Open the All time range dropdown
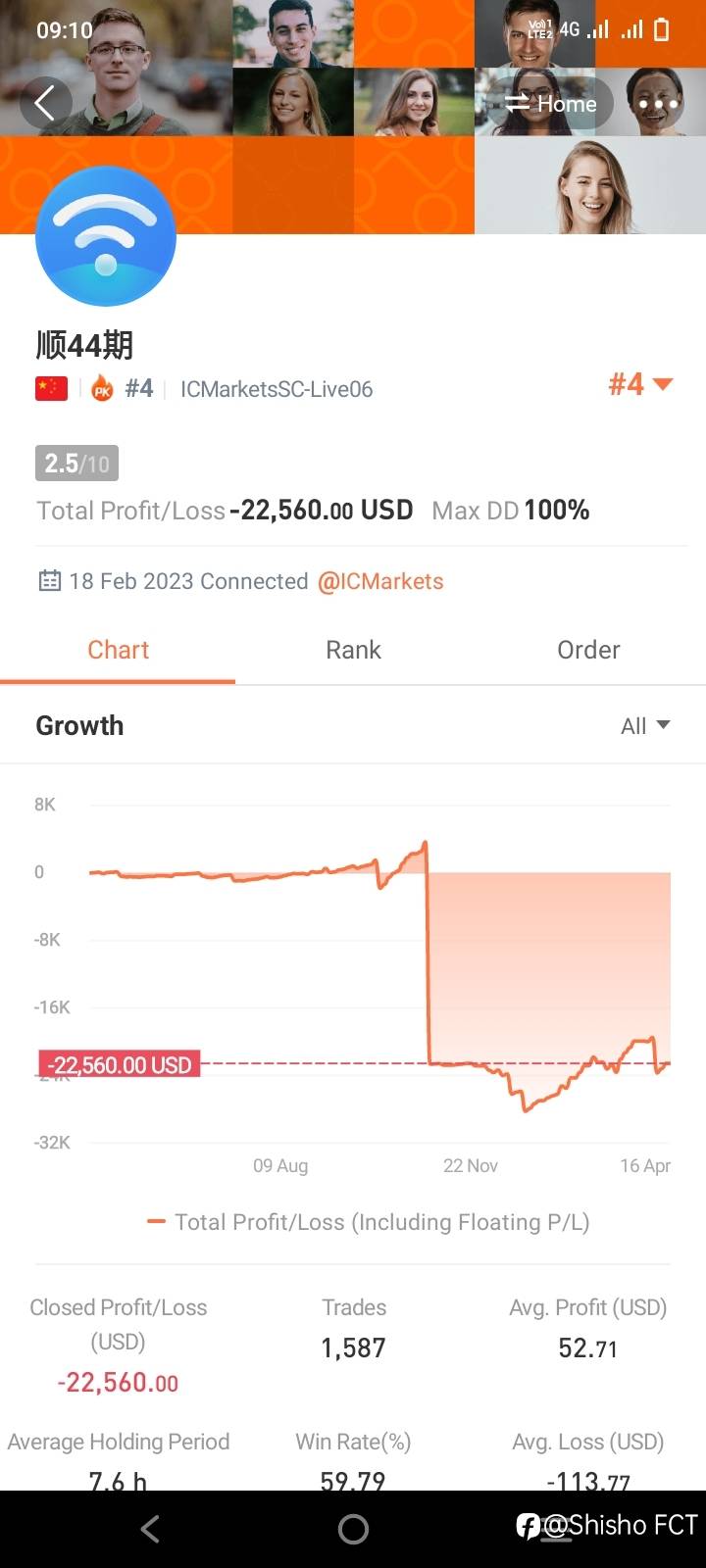Image resolution: width=706 pixels, height=1568 pixels. 645,726
